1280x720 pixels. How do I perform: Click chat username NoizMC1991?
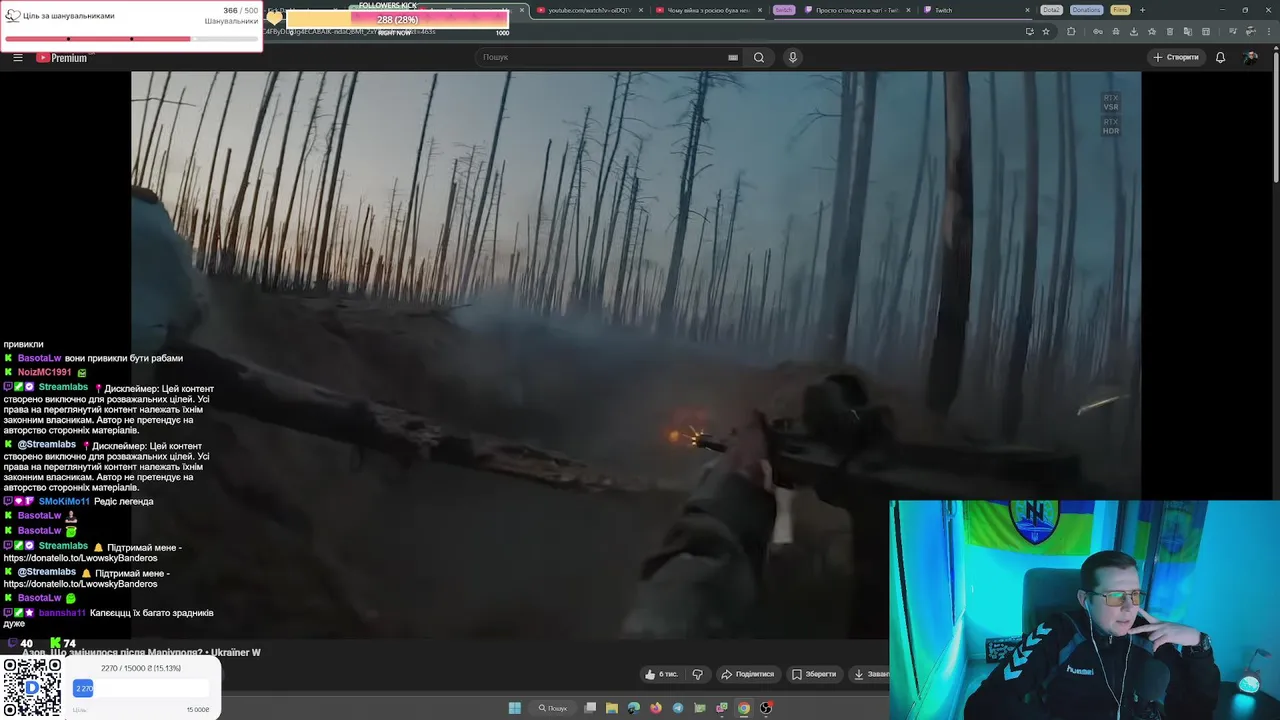(44, 372)
